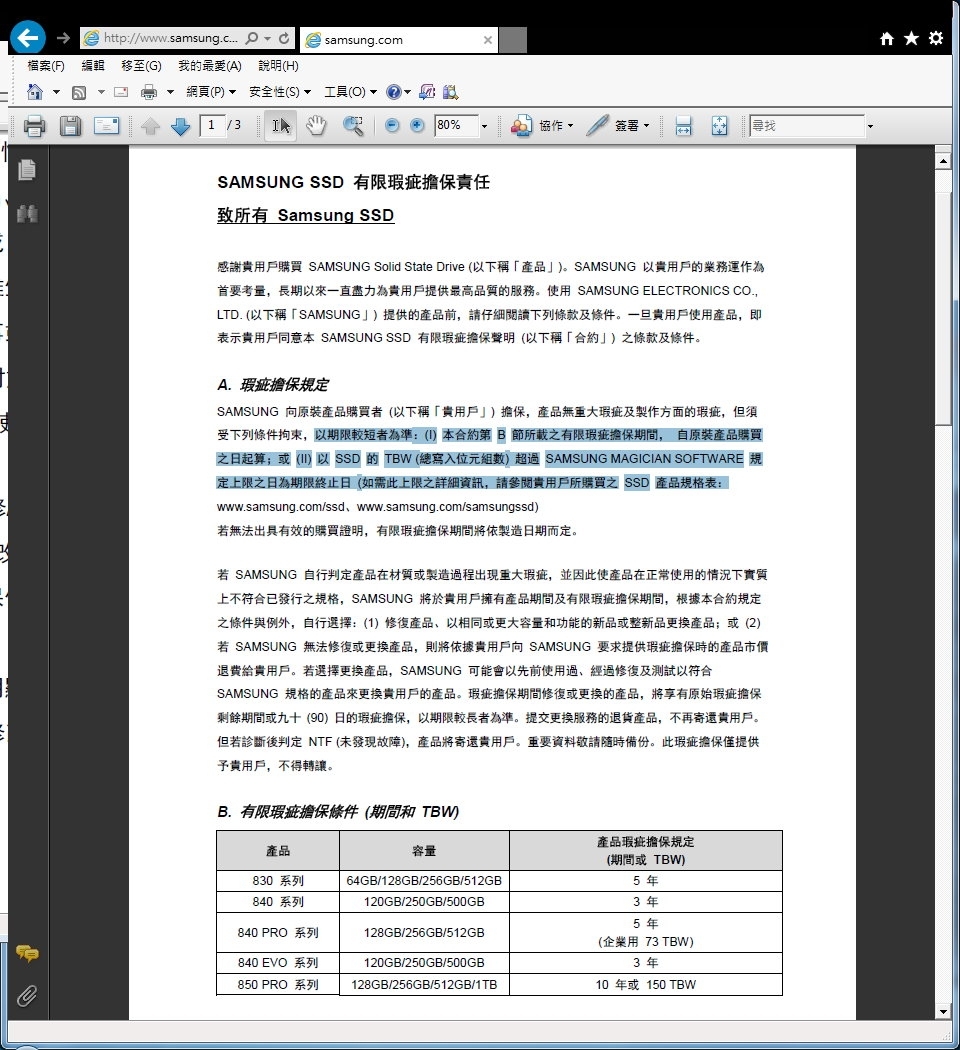Image resolution: width=960 pixels, height=1050 pixels.
Task: Open the browser Home icon
Action: point(887,38)
